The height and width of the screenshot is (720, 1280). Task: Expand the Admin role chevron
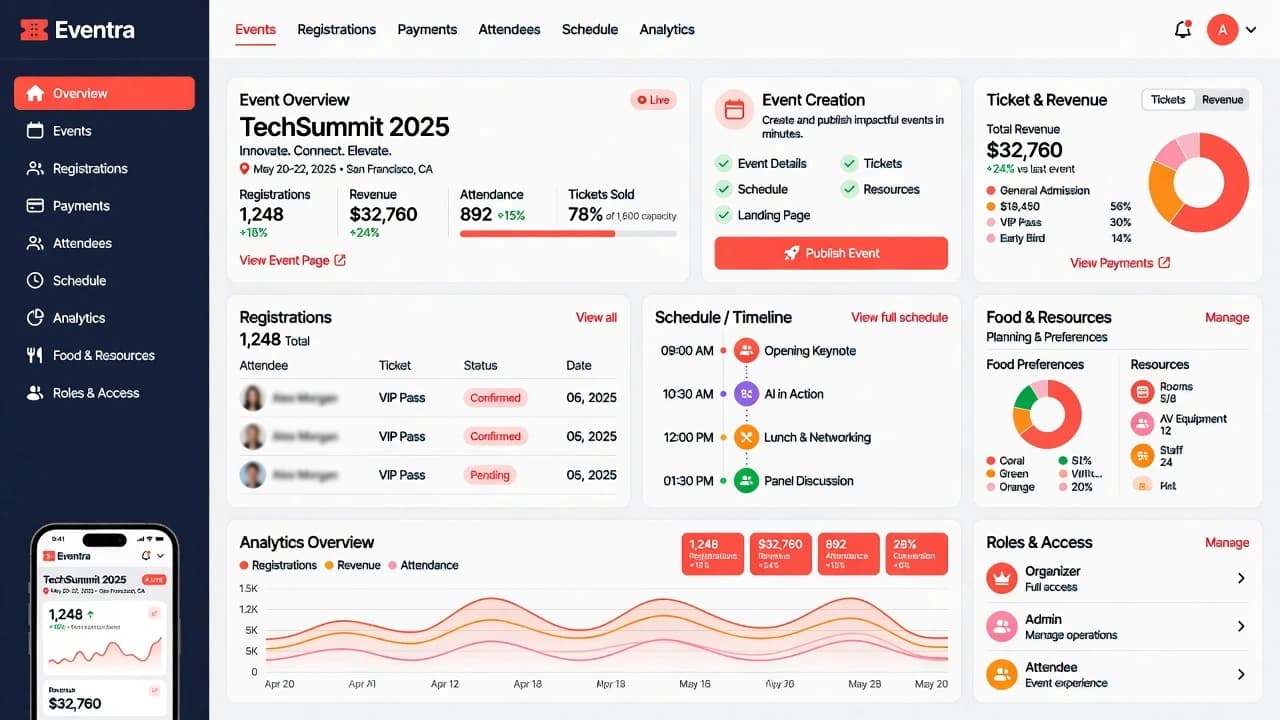point(1241,626)
